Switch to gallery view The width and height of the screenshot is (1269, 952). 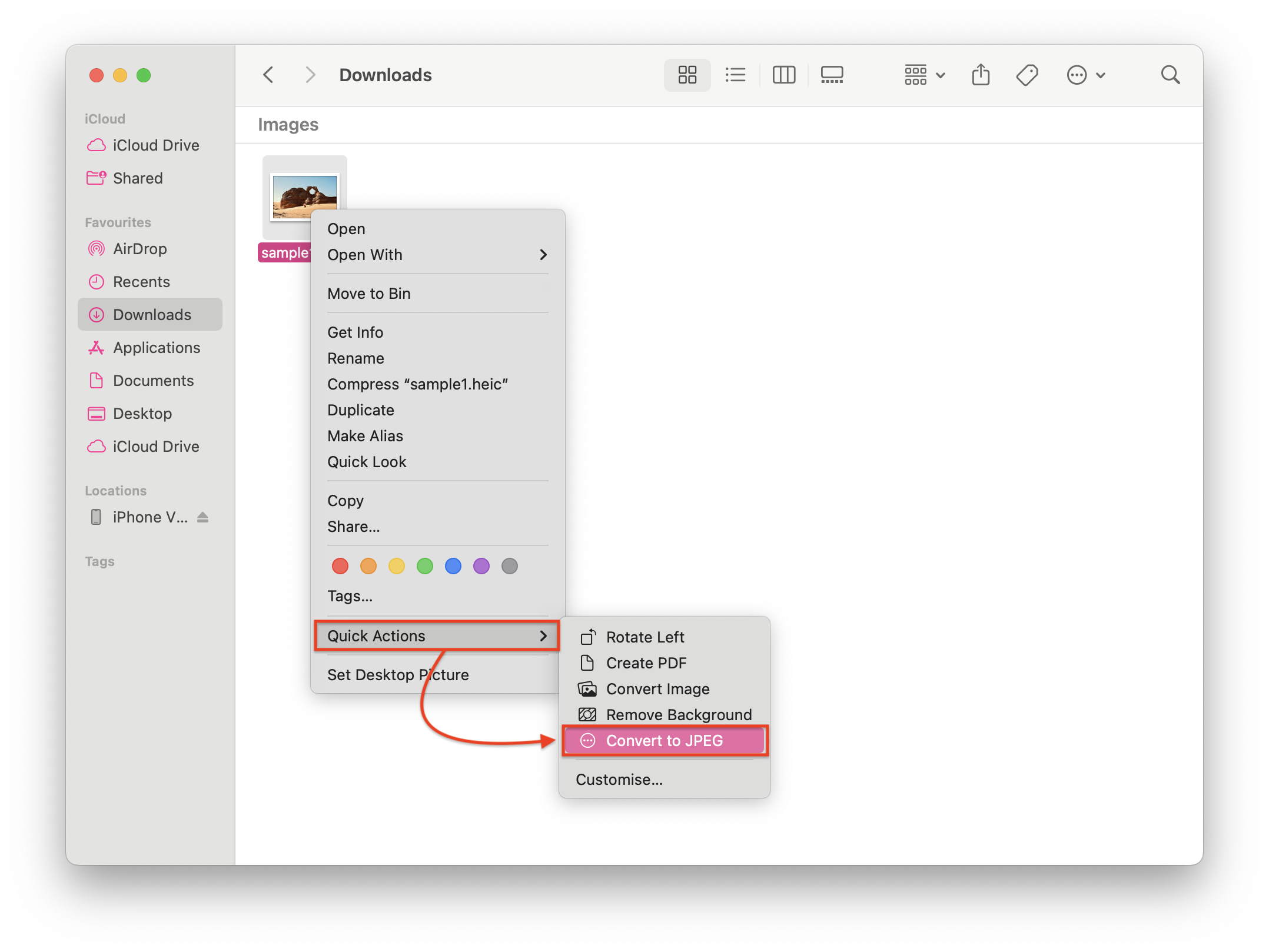coord(832,75)
